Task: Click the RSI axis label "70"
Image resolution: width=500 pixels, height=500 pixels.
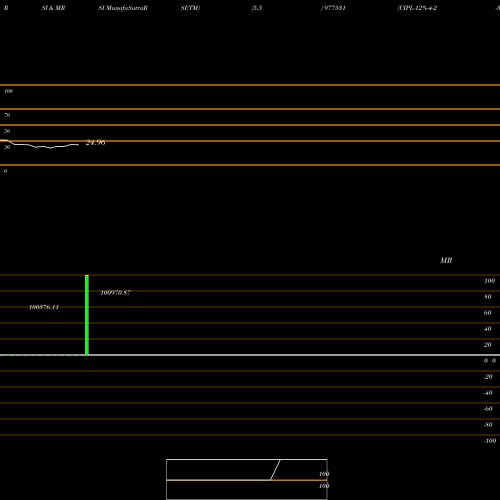Action: point(7,115)
